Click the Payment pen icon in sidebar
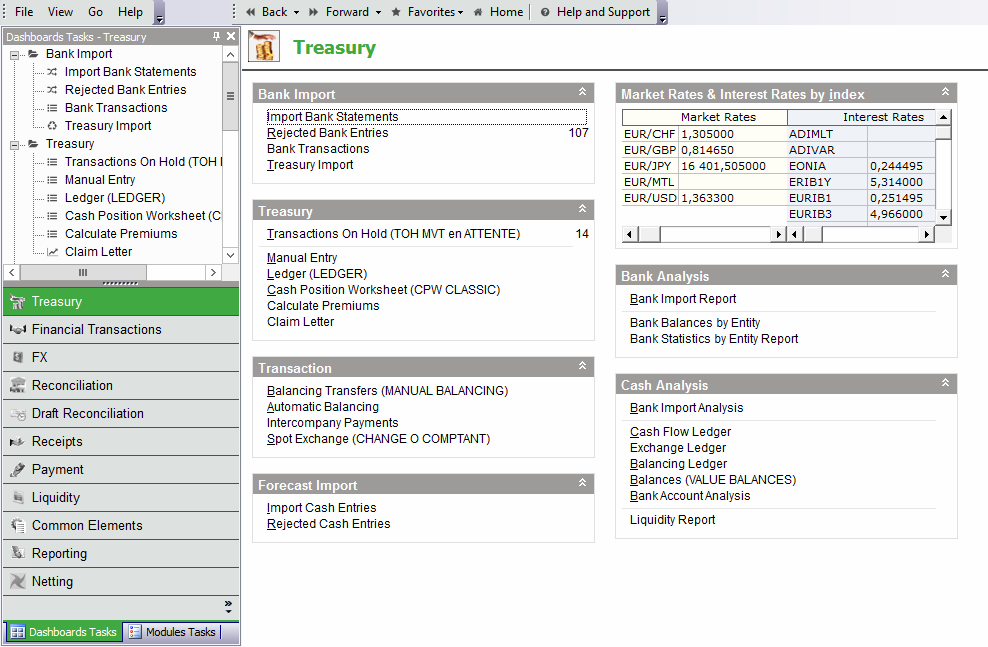 pyautogui.click(x=17, y=469)
